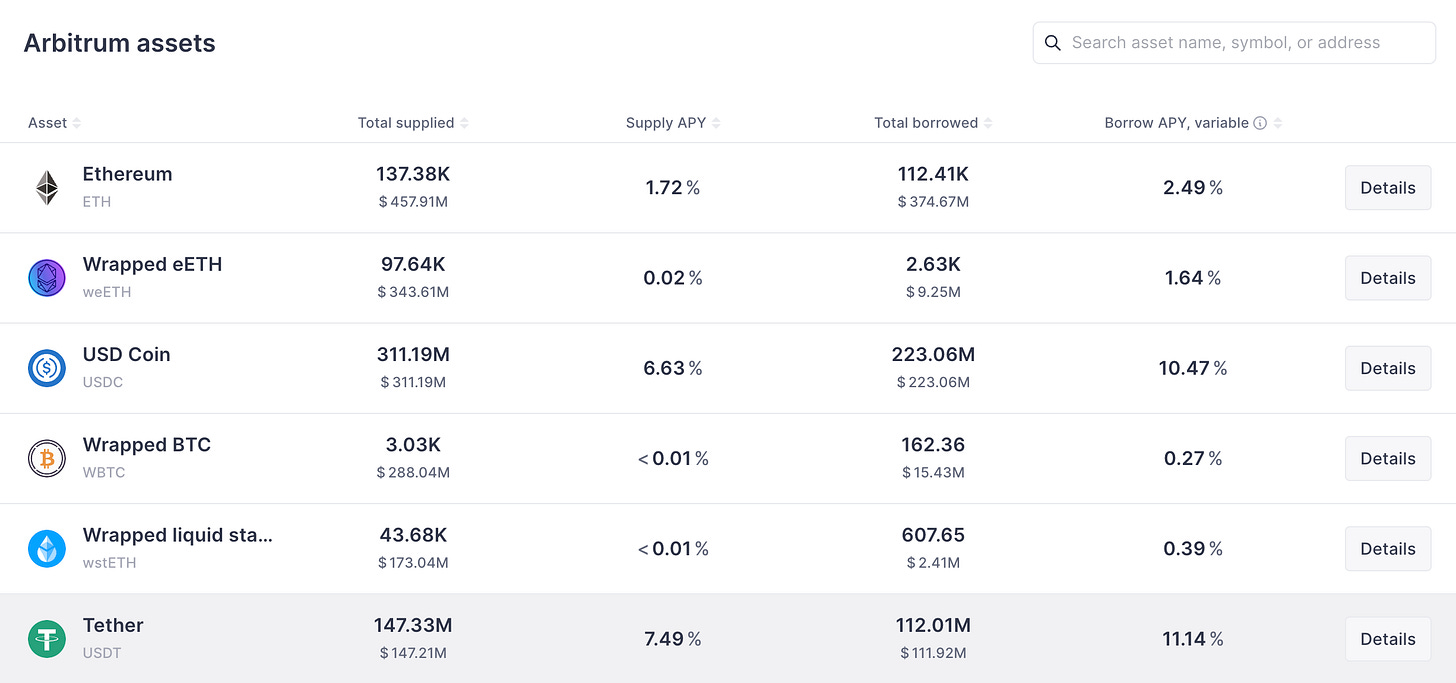
Task: Select the Wrapped liquid sta... asset name
Action: pos(177,535)
